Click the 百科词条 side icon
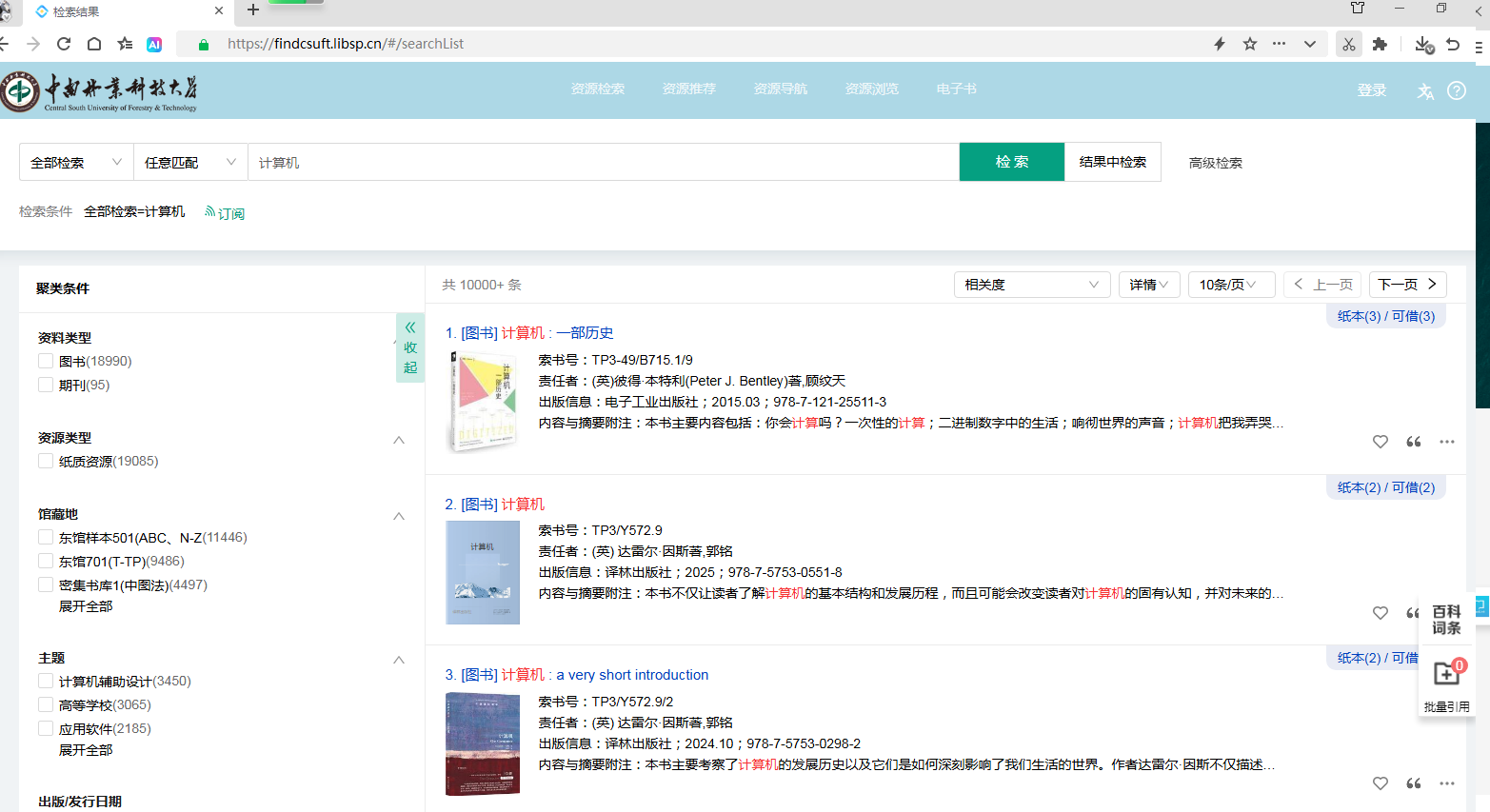The height and width of the screenshot is (812, 1490). pyautogui.click(x=1445, y=617)
